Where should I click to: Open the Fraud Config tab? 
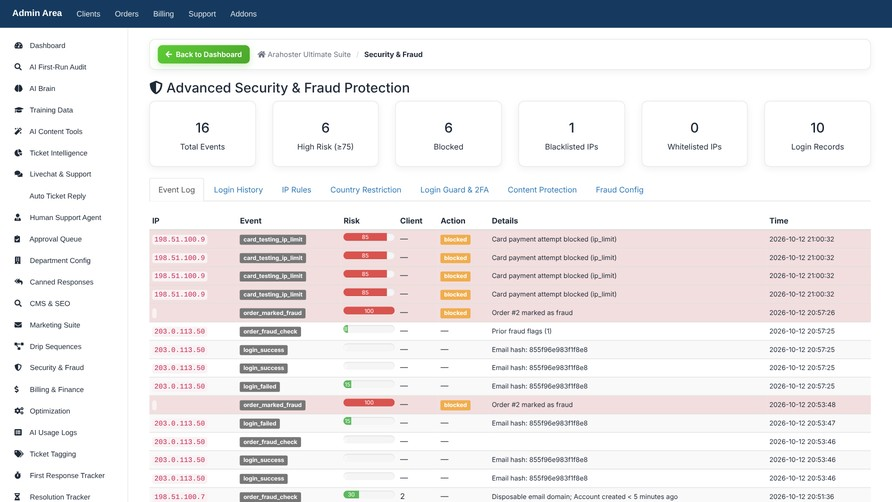(620, 190)
